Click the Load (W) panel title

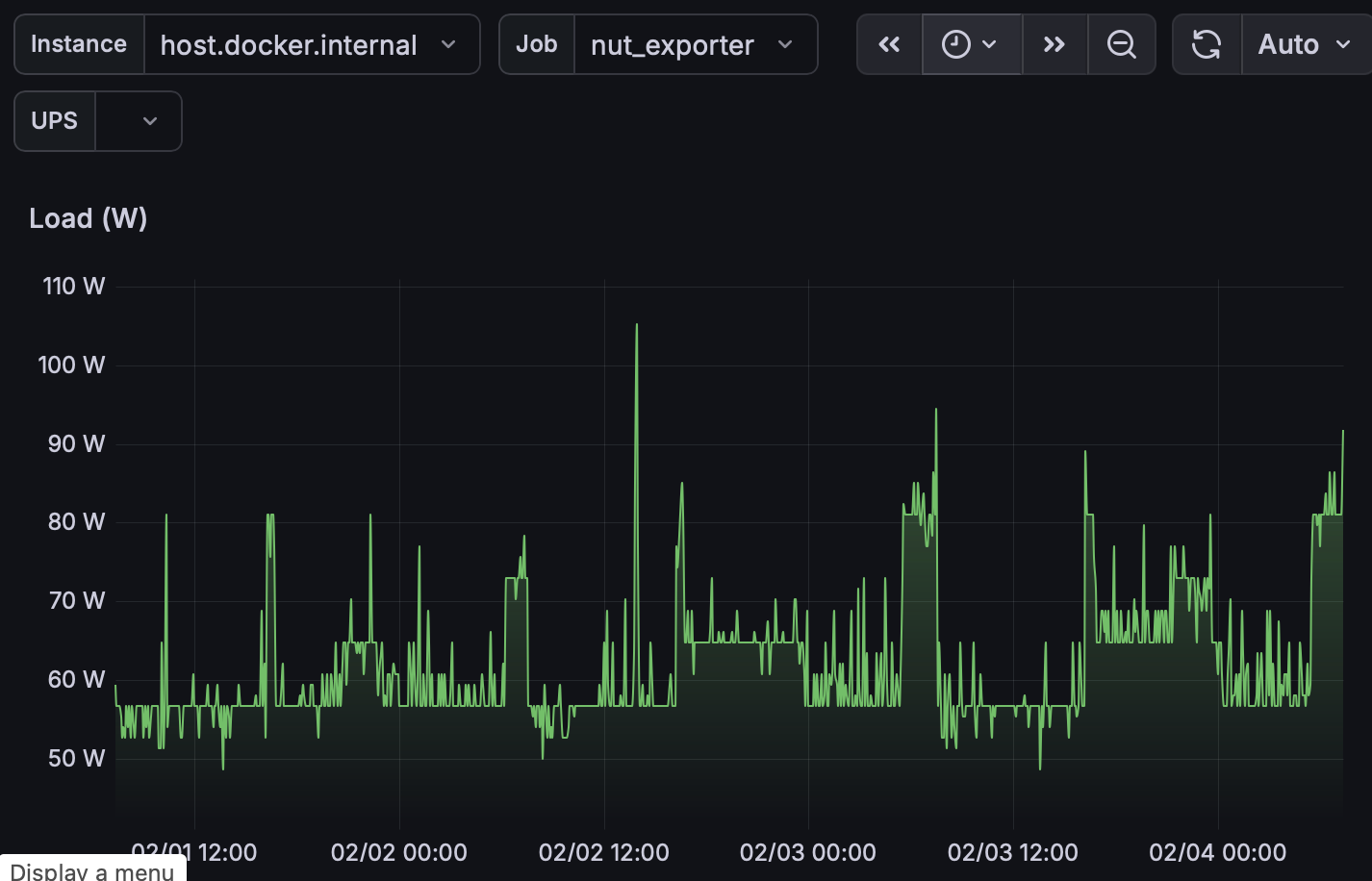89,218
